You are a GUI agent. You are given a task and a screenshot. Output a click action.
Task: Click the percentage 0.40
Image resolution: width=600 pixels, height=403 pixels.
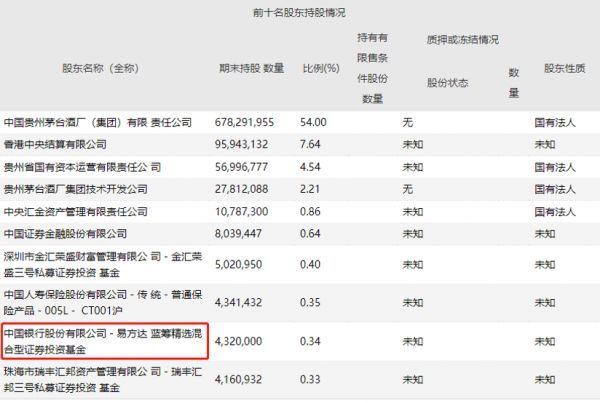(x=310, y=264)
